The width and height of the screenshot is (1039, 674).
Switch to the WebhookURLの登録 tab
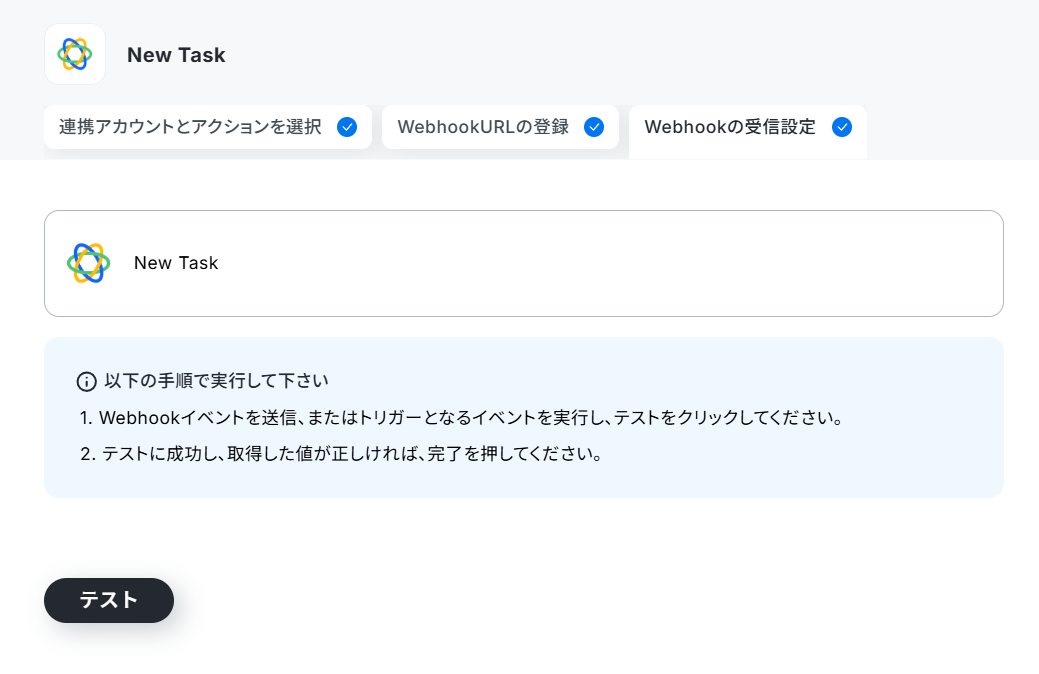(x=500, y=127)
